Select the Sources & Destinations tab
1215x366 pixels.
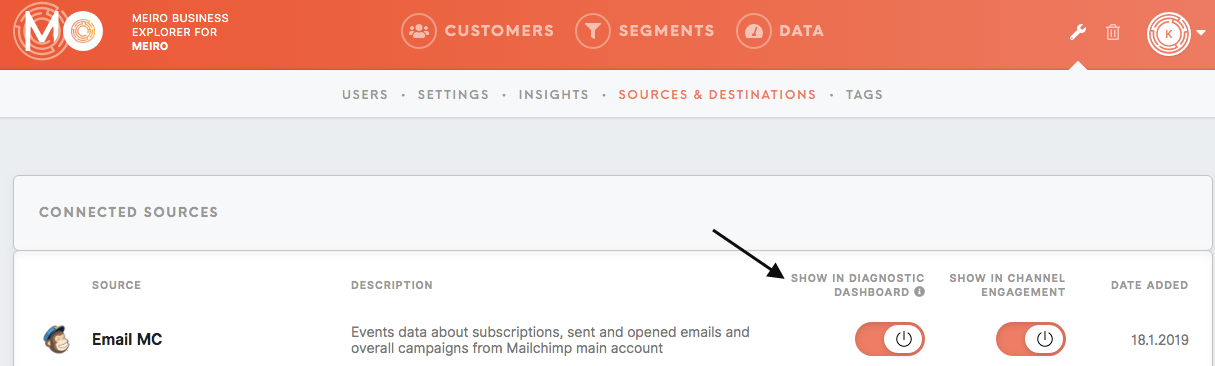coord(717,95)
